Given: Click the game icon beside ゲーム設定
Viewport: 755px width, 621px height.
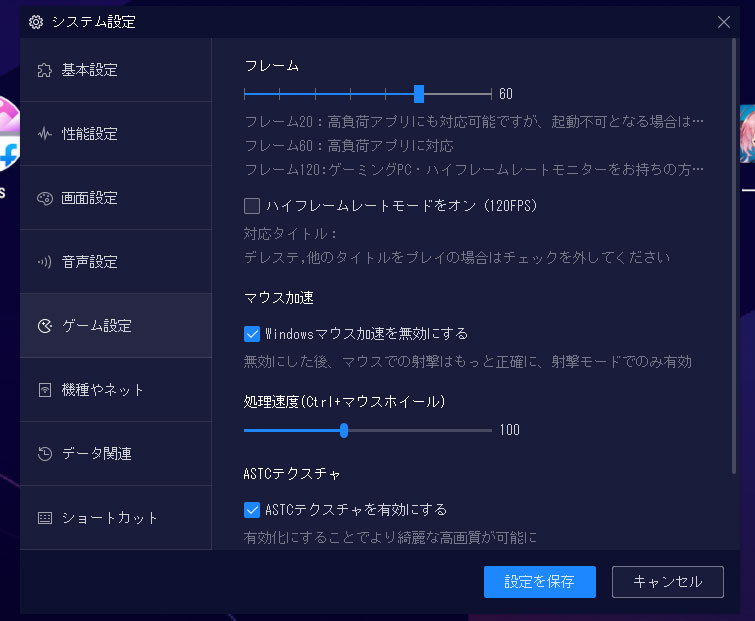Looking at the screenshot, I should [44, 326].
